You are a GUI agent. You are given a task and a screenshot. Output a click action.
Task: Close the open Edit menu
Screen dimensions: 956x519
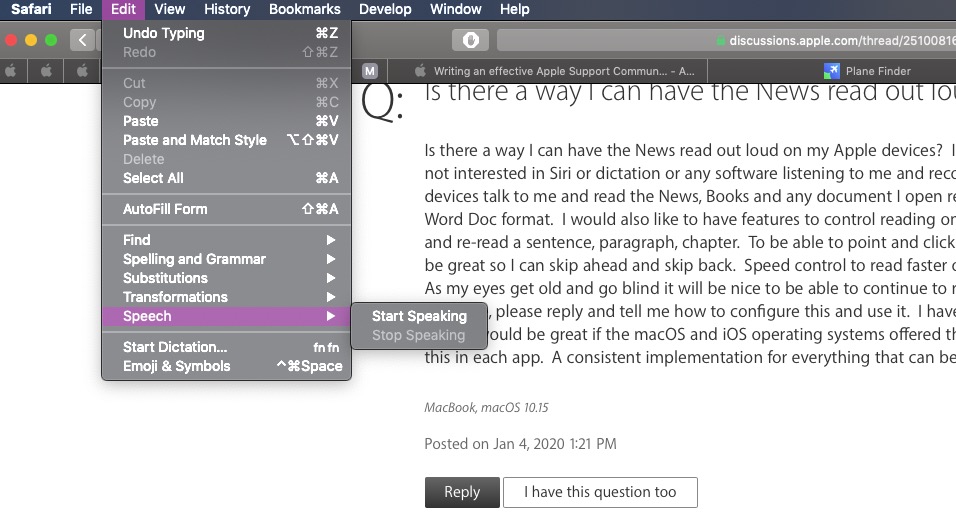coord(123,9)
